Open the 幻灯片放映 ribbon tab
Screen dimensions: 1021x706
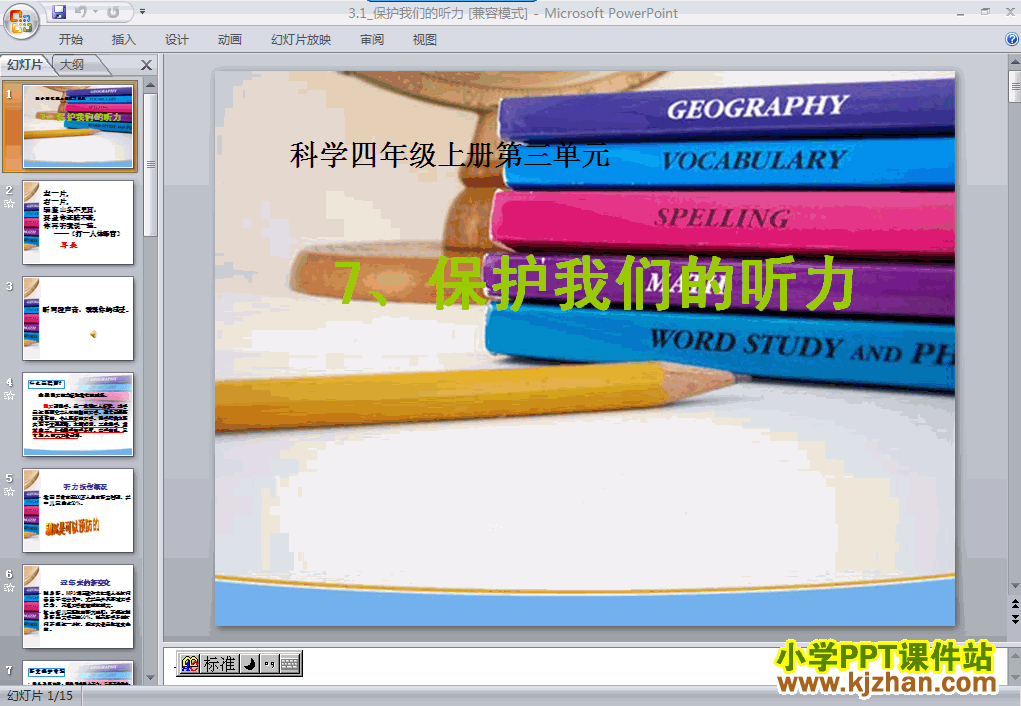301,40
